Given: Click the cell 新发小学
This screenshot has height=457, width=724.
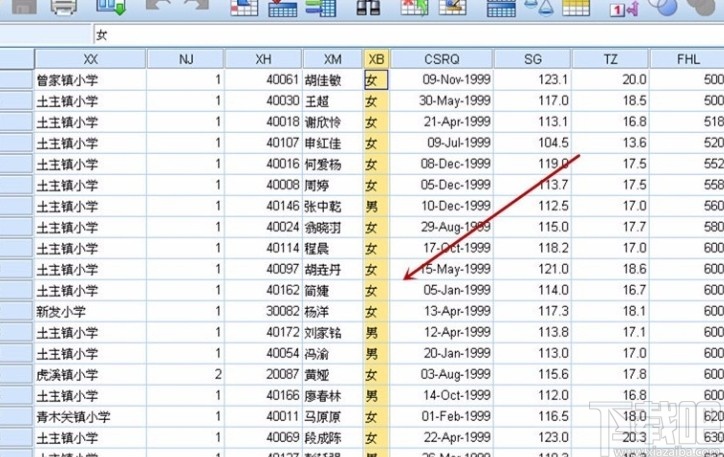Looking at the screenshot, I should [x=90, y=312].
